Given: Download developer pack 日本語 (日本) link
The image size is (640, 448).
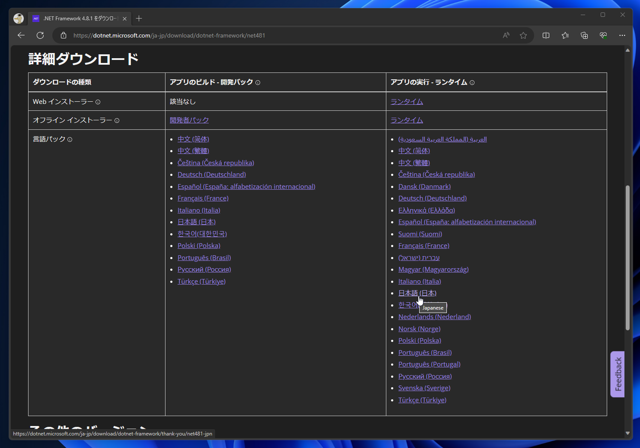Looking at the screenshot, I should click(x=197, y=222).
